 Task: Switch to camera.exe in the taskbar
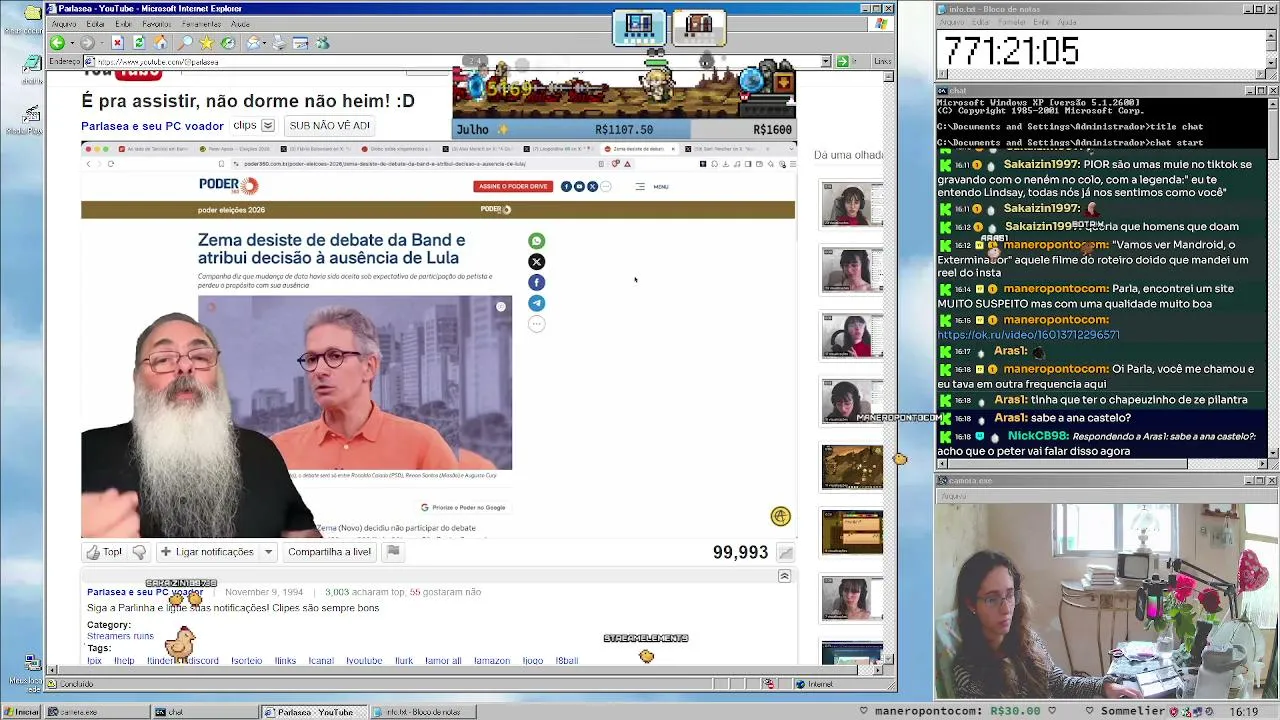pos(96,712)
